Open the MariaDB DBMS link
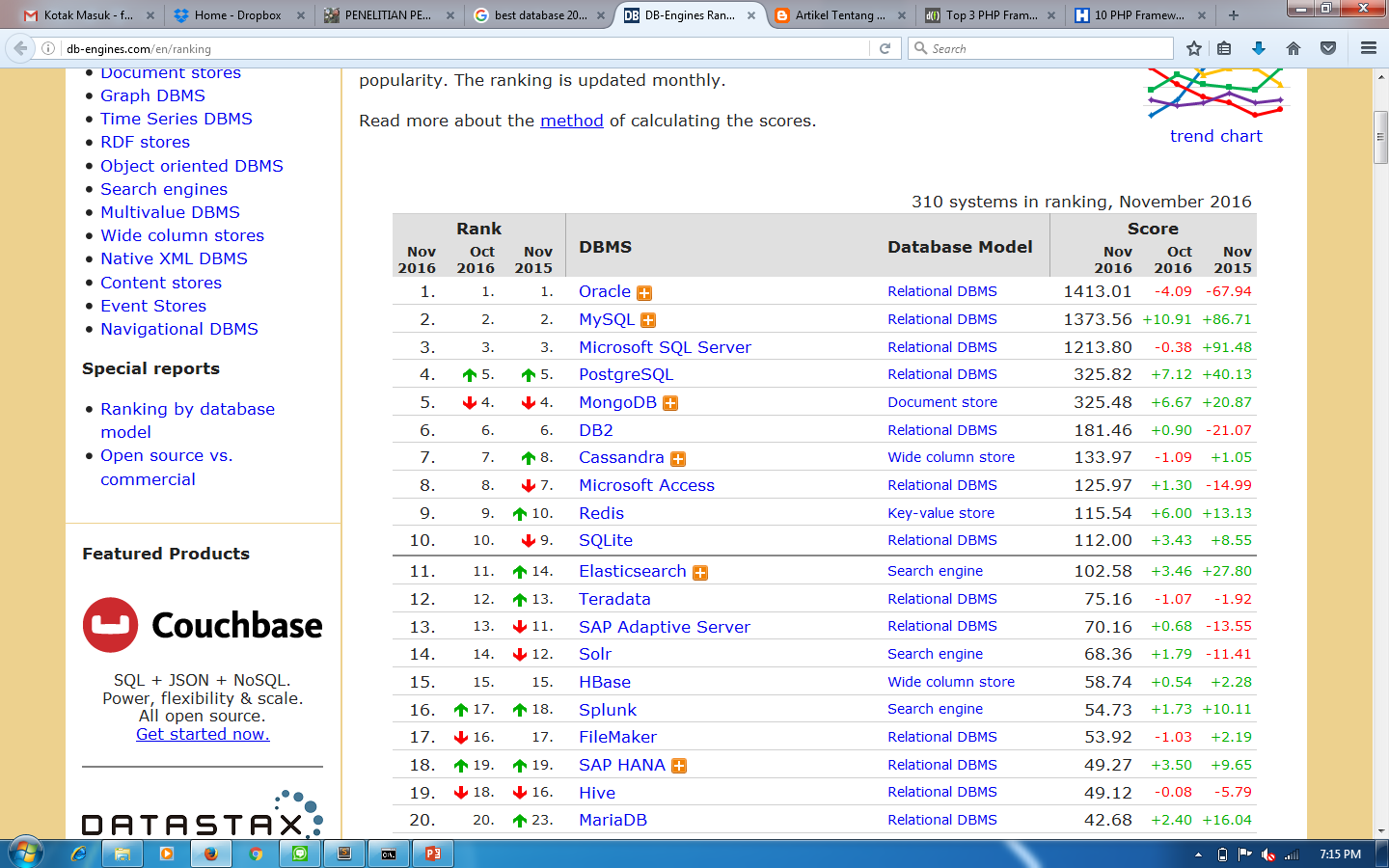 pos(613,820)
